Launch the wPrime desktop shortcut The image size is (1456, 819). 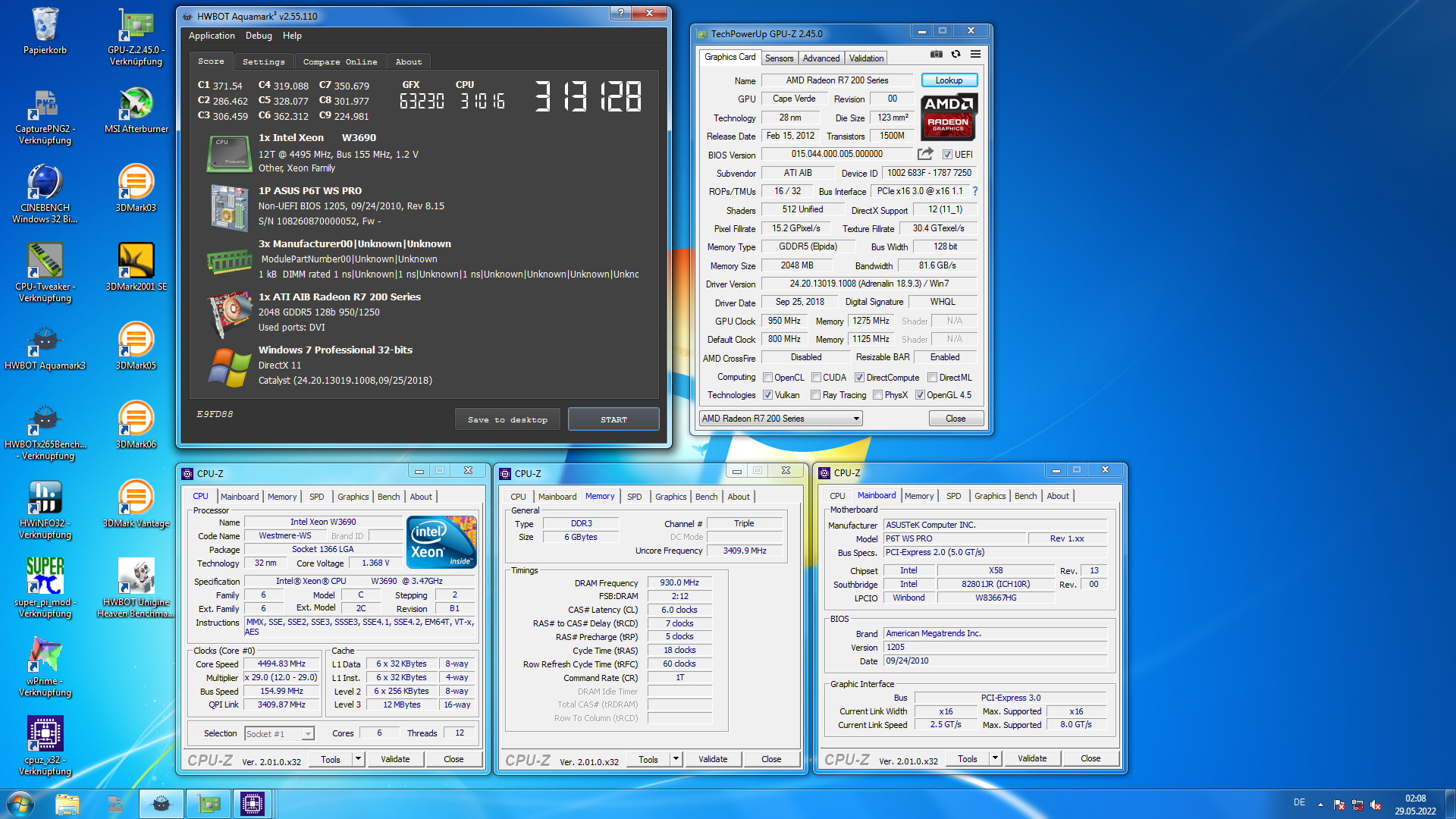click(x=45, y=667)
